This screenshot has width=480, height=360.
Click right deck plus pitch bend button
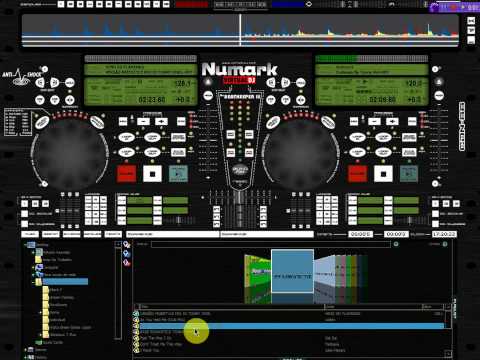(x=392, y=121)
